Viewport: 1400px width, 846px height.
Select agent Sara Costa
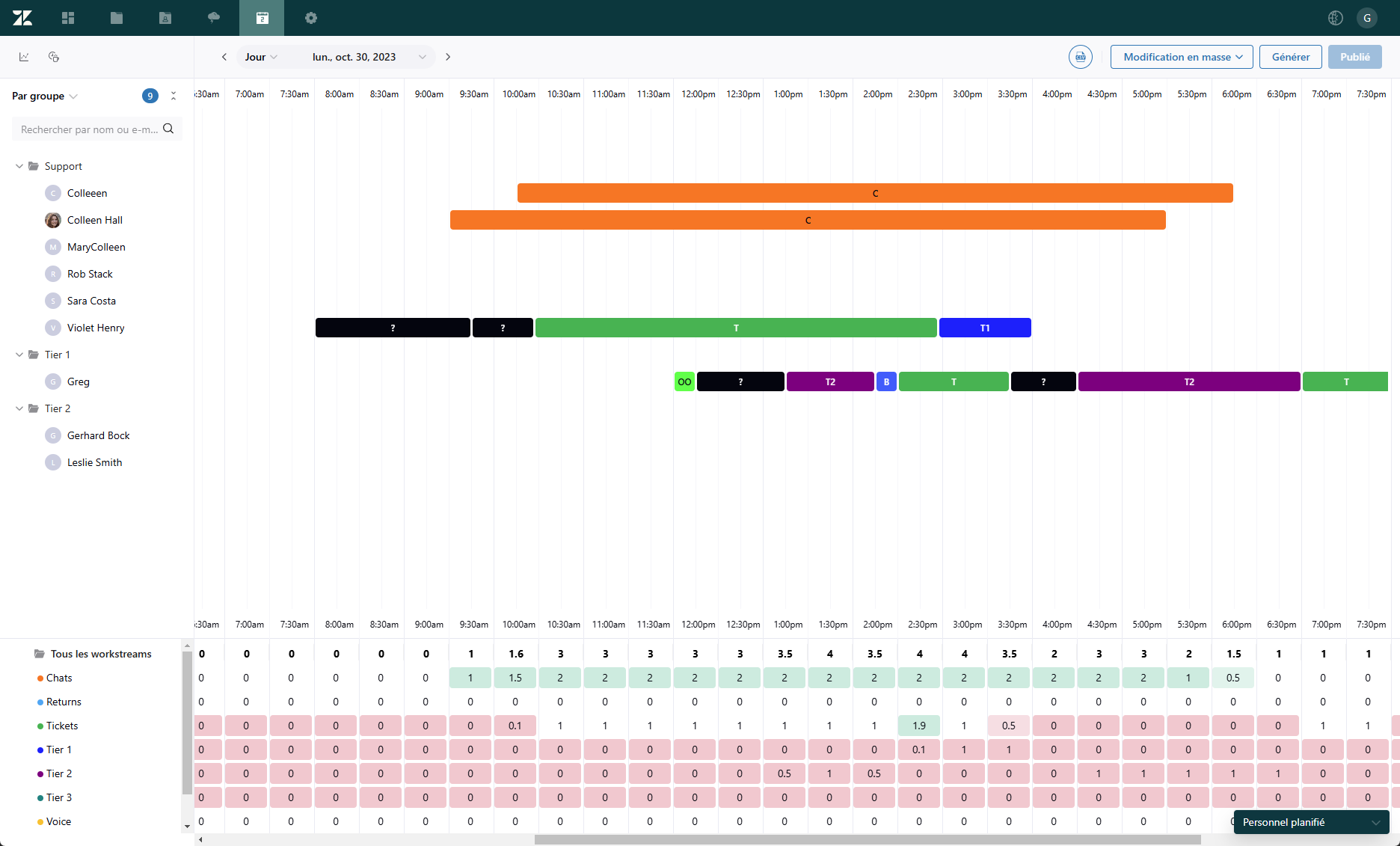tap(91, 301)
